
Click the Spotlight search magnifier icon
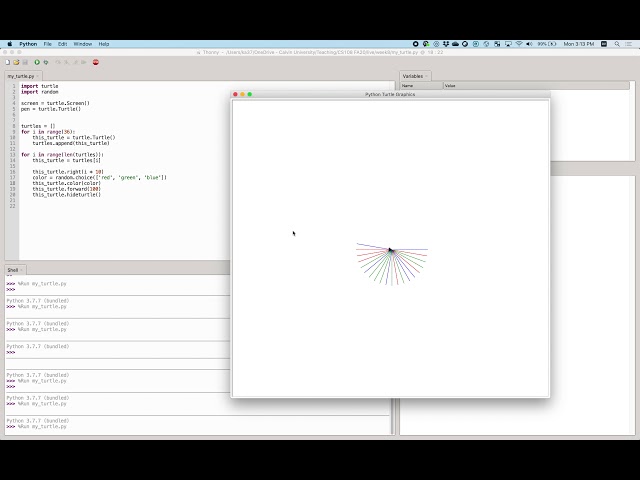click(x=617, y=44)
